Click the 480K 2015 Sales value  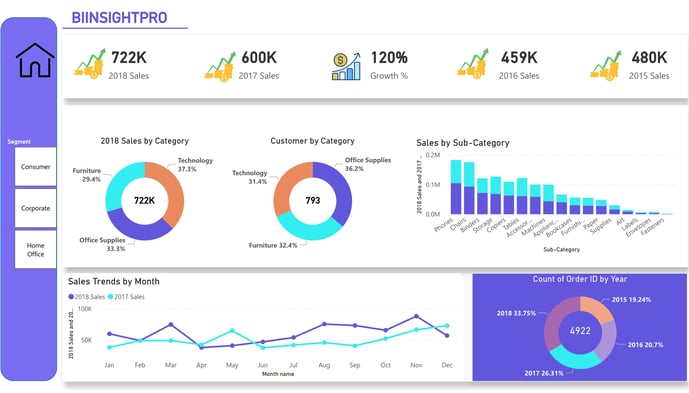[649, 57]
